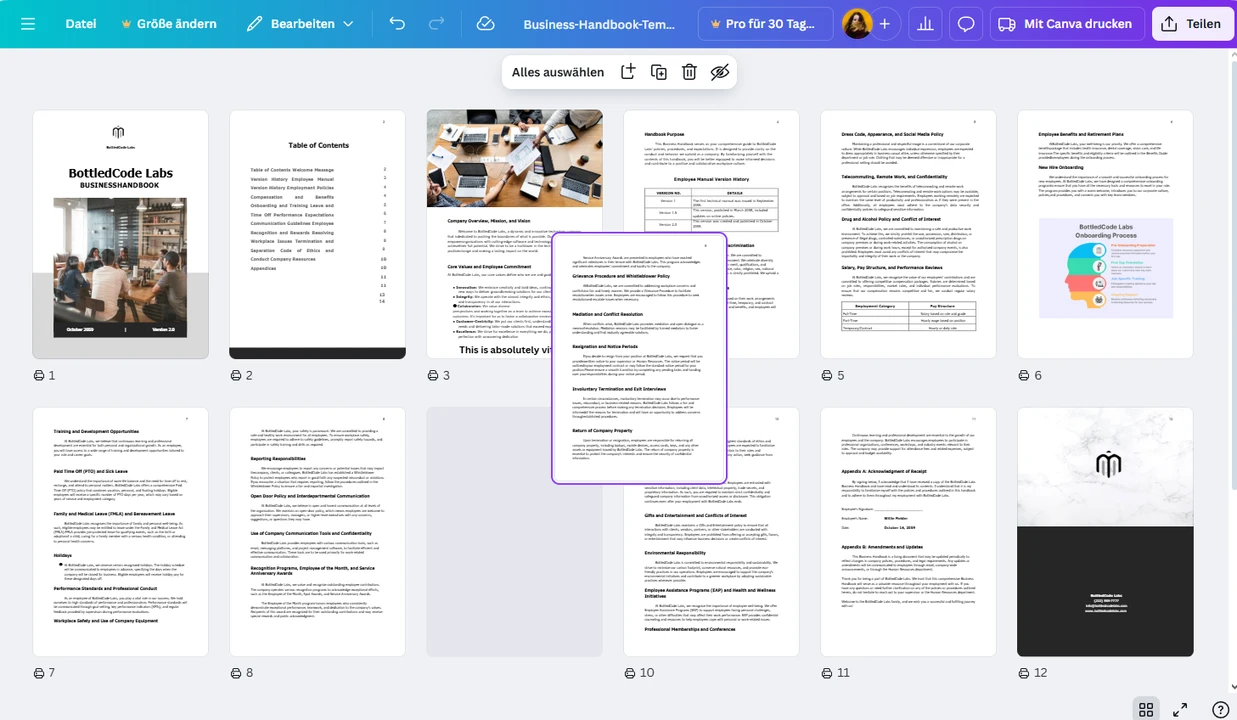Enter fullscreen presentation mode icon
Viewport: 1237px width, 720px height.
[x=1180, y=709]
